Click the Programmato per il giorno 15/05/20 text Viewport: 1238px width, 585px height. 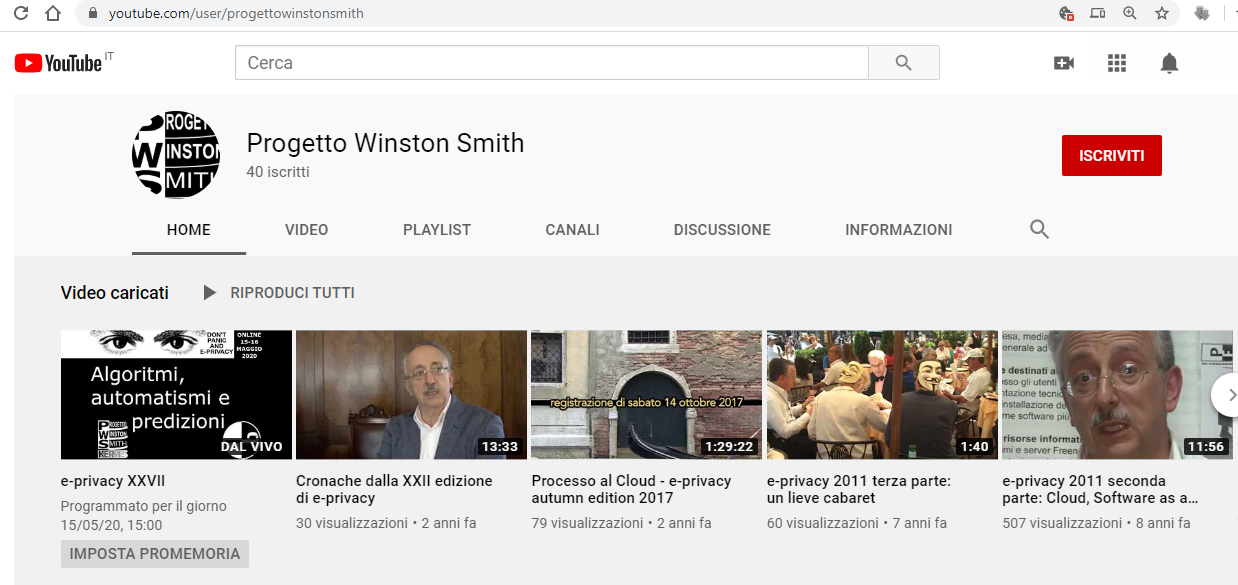coord(144,515)
